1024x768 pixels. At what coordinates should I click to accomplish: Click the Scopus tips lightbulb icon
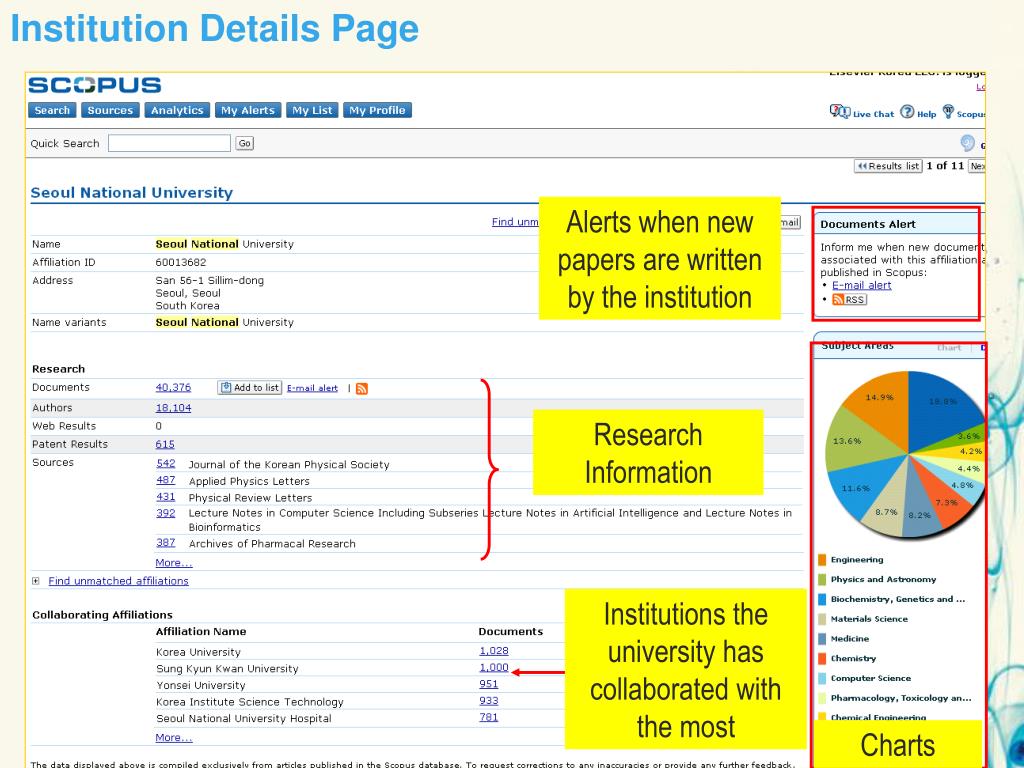pos(948,112)
